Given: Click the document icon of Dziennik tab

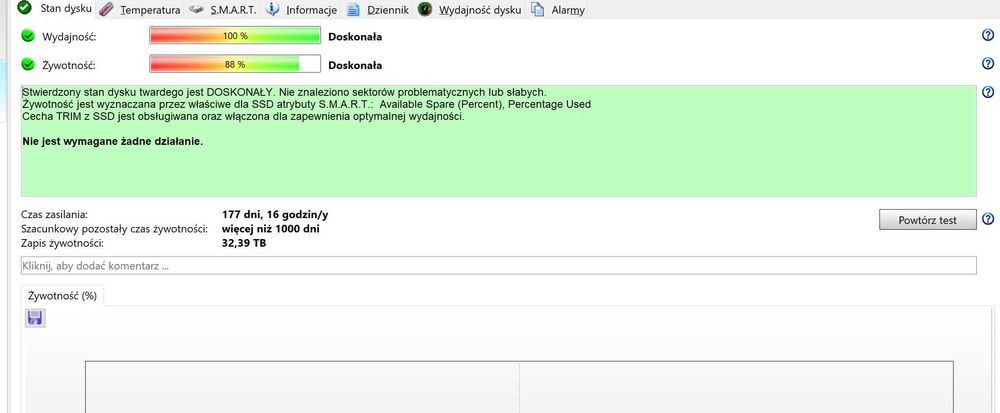Looking at the screenshot, I should coord(353,10).
